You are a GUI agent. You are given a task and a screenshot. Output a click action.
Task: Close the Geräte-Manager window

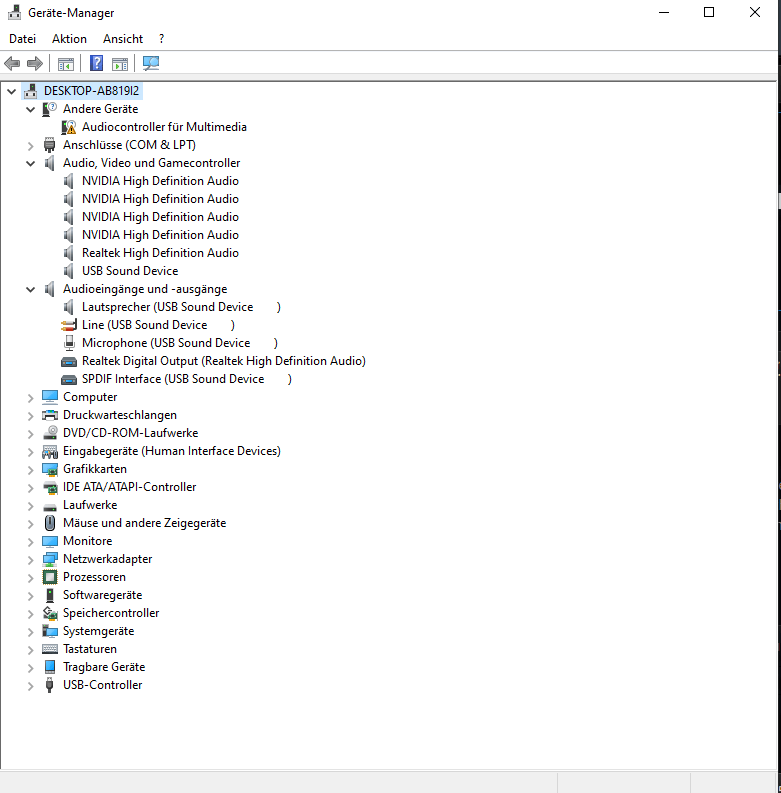point(755,12)
